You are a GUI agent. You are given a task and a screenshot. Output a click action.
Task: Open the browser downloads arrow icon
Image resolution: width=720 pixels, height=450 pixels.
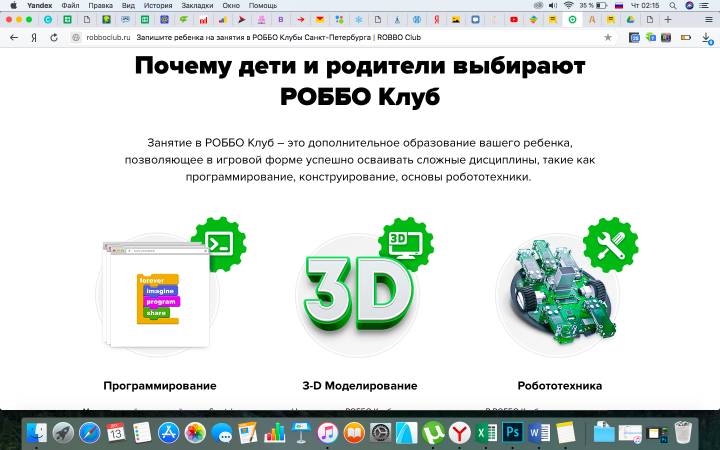(707, 38)
